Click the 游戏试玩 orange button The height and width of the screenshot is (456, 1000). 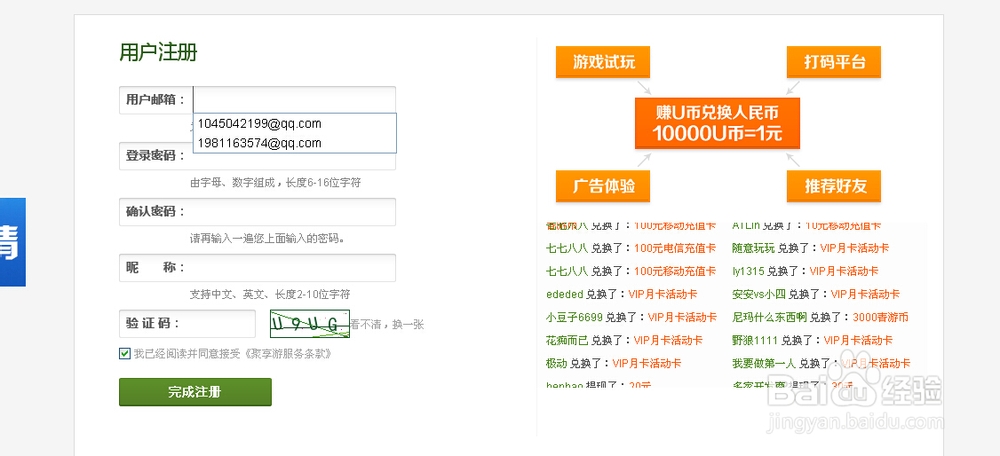tap(603, 62)
